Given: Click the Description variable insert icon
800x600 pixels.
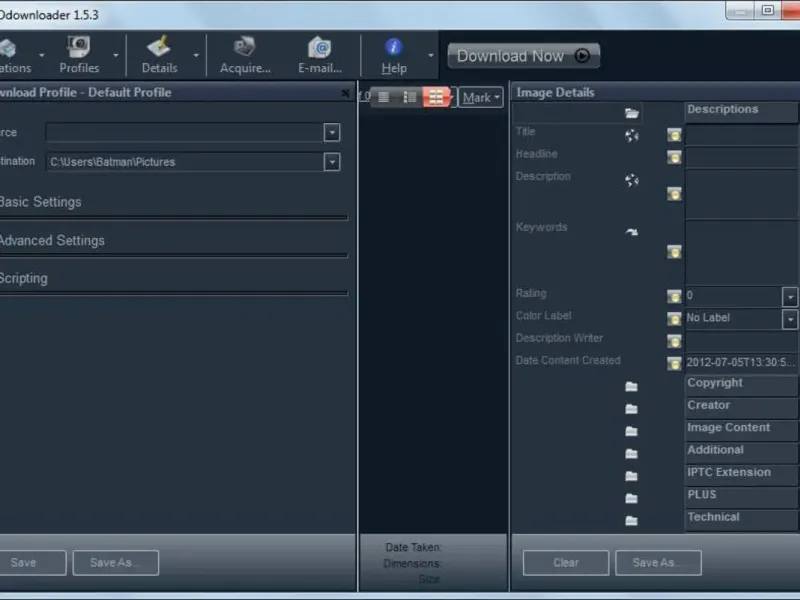Looking at the screenshot, I should (x=632, y=180).
